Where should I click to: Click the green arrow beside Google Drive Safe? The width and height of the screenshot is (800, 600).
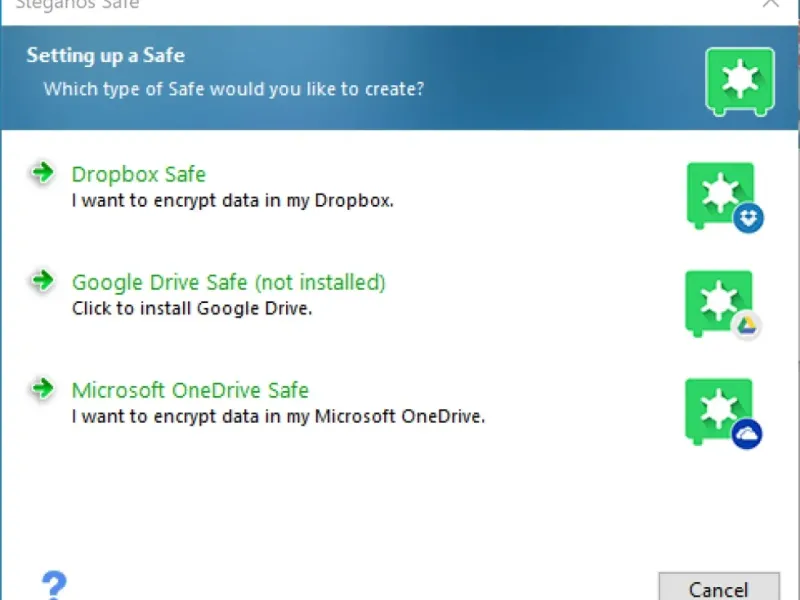click(41, 281)
